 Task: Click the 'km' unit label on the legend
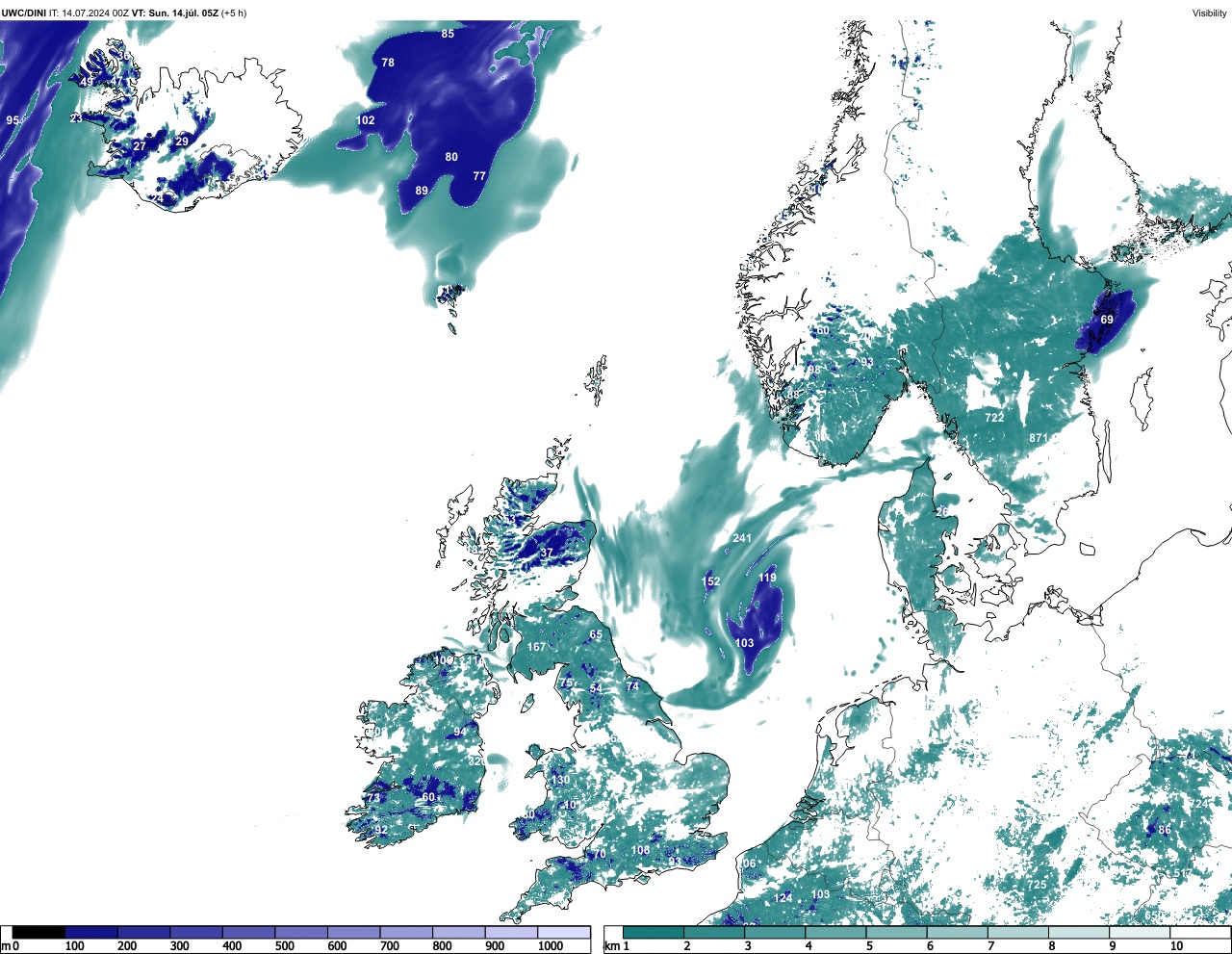pos(610,946)
